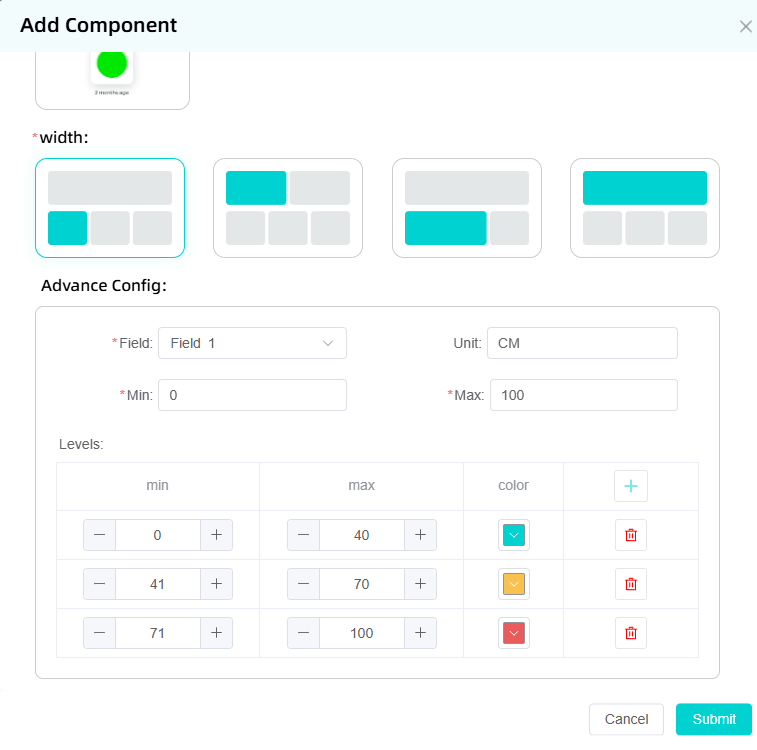Delete the 0 to 40 level row
This screenshot has width=757, height=750.
tap(631, 535)
